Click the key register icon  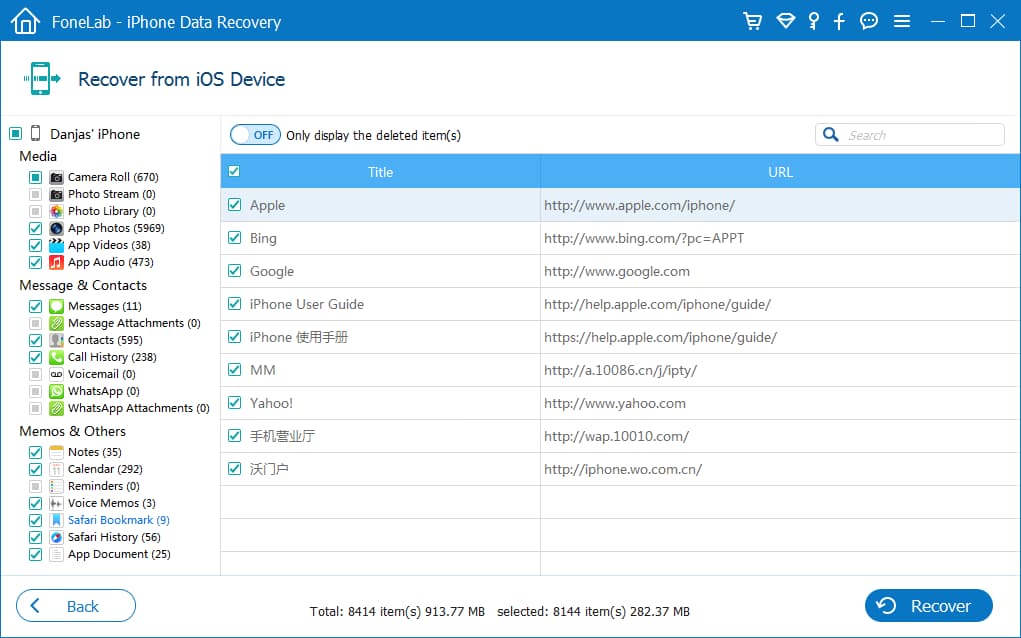[814, 21]
